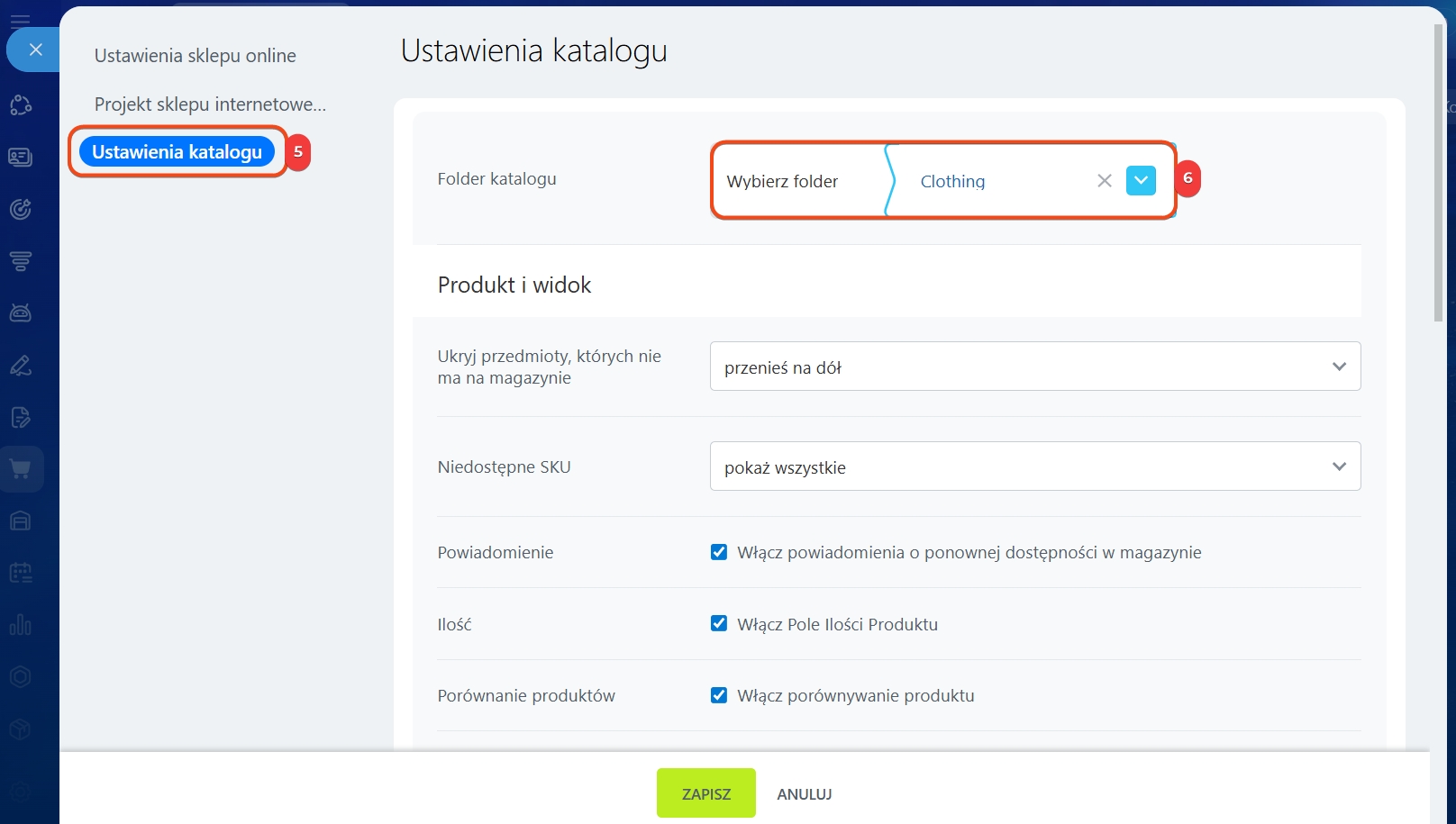The image size is (1456, 824).
Task: Select 'Projekt sklepu internetowe...' menu item
Action: [x=210, y=104]
